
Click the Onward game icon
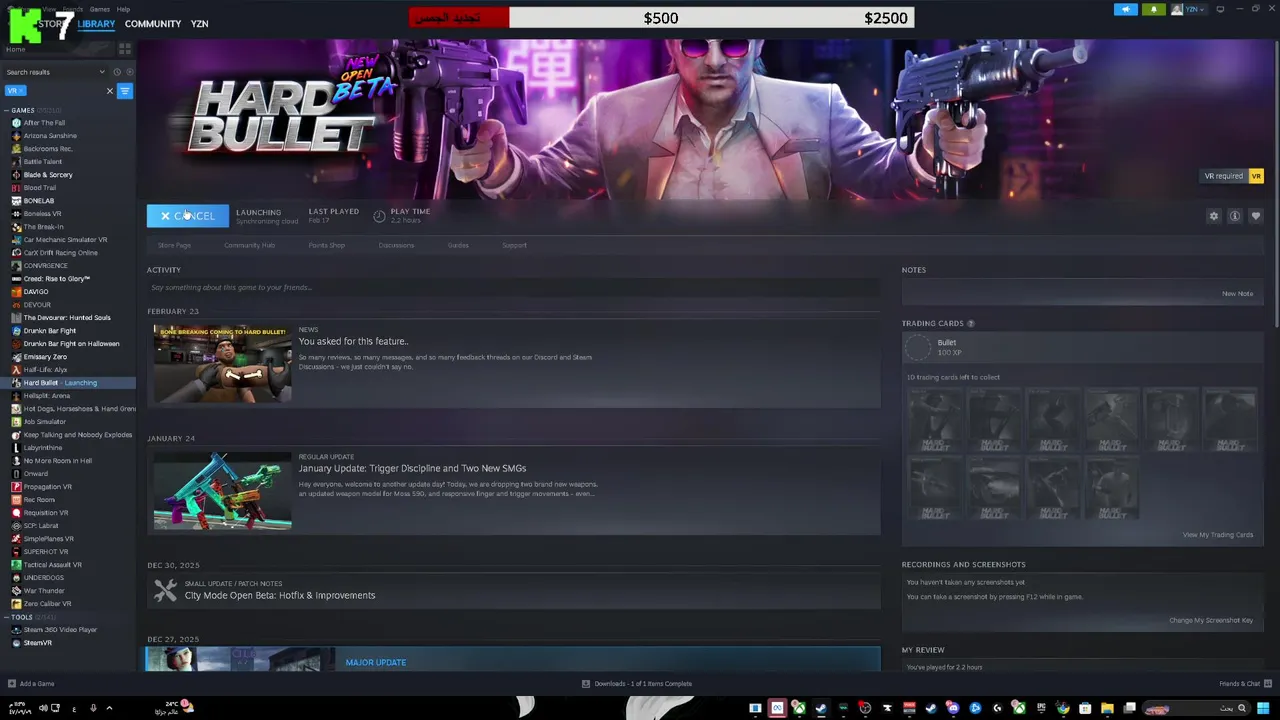(16, 474)
